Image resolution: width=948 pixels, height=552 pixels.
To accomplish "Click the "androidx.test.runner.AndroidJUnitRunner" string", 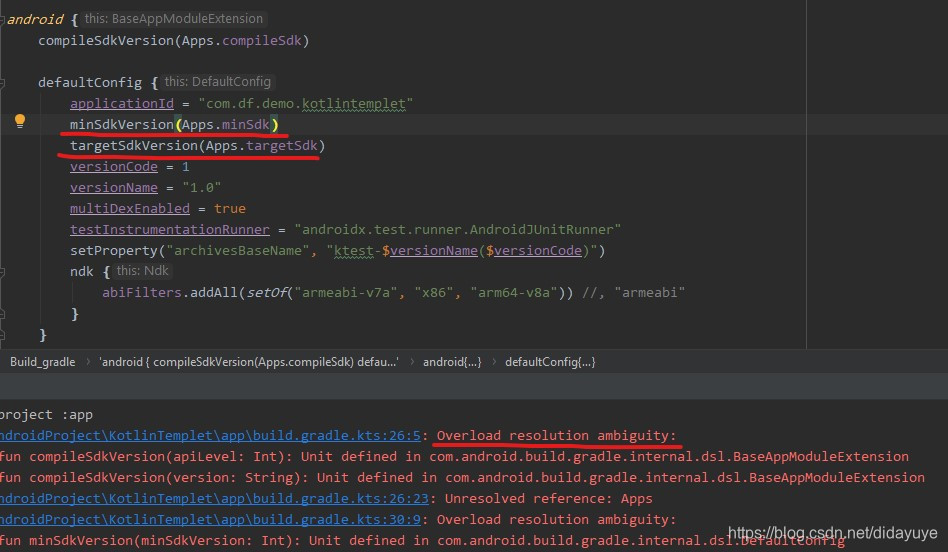I will (457, 229).
